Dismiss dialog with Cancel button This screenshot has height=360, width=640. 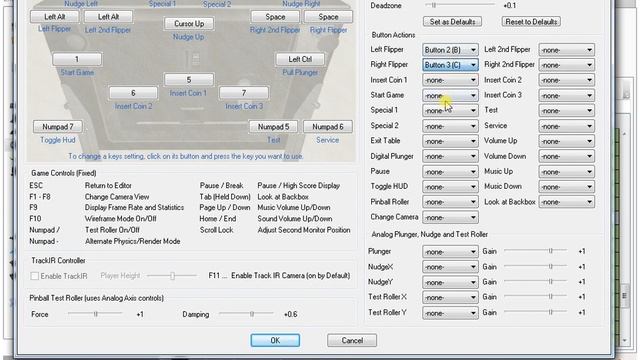pos(352,340)
